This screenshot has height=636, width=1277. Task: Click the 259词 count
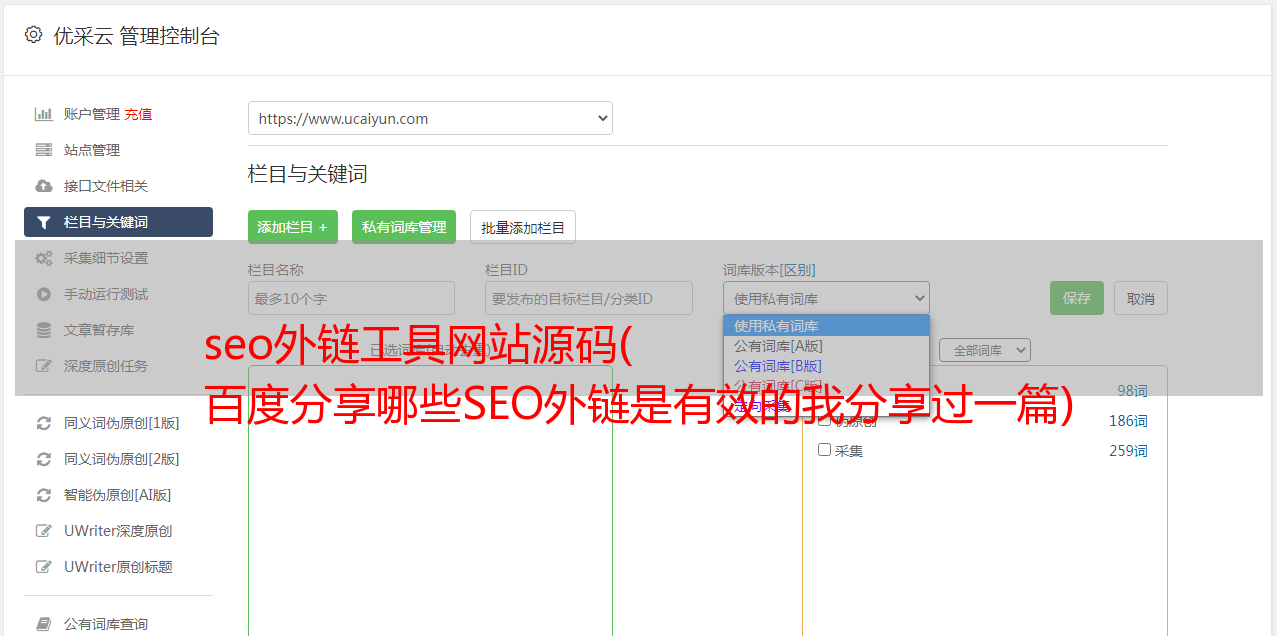click(1128, 451)
